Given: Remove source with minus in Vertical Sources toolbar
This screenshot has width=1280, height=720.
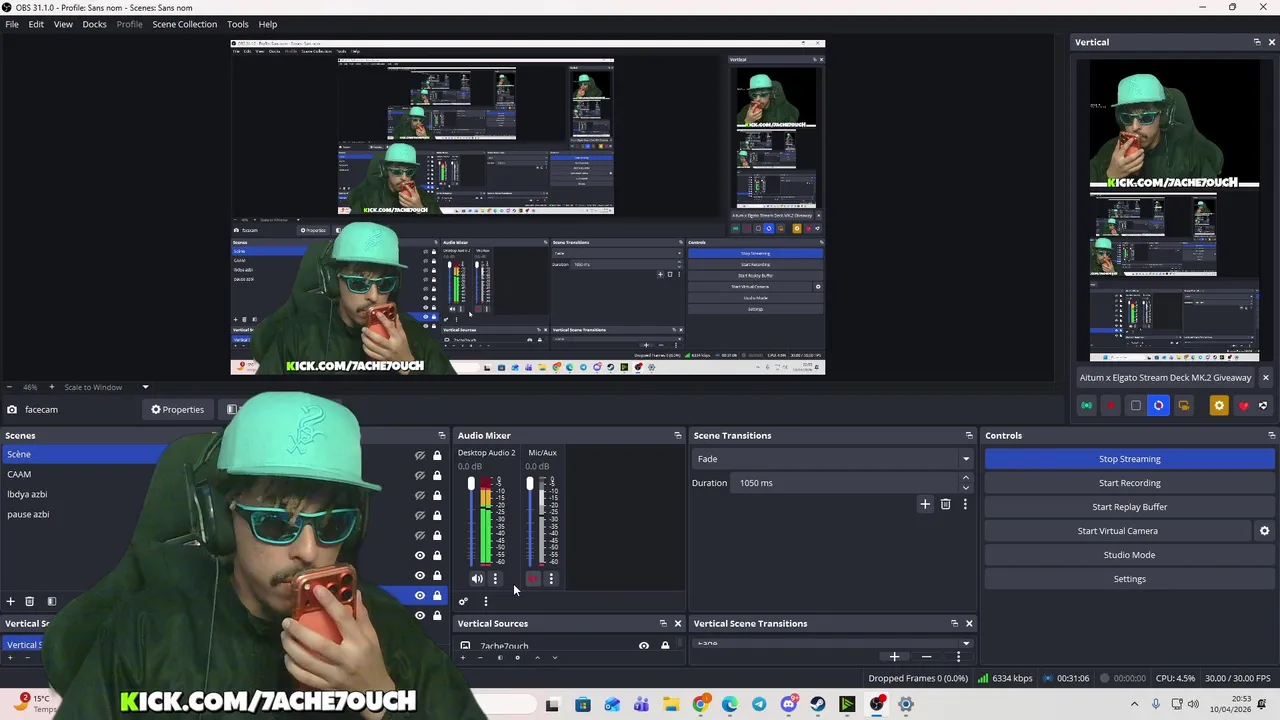Looking at the screenshot, I should tap(480, 657).
